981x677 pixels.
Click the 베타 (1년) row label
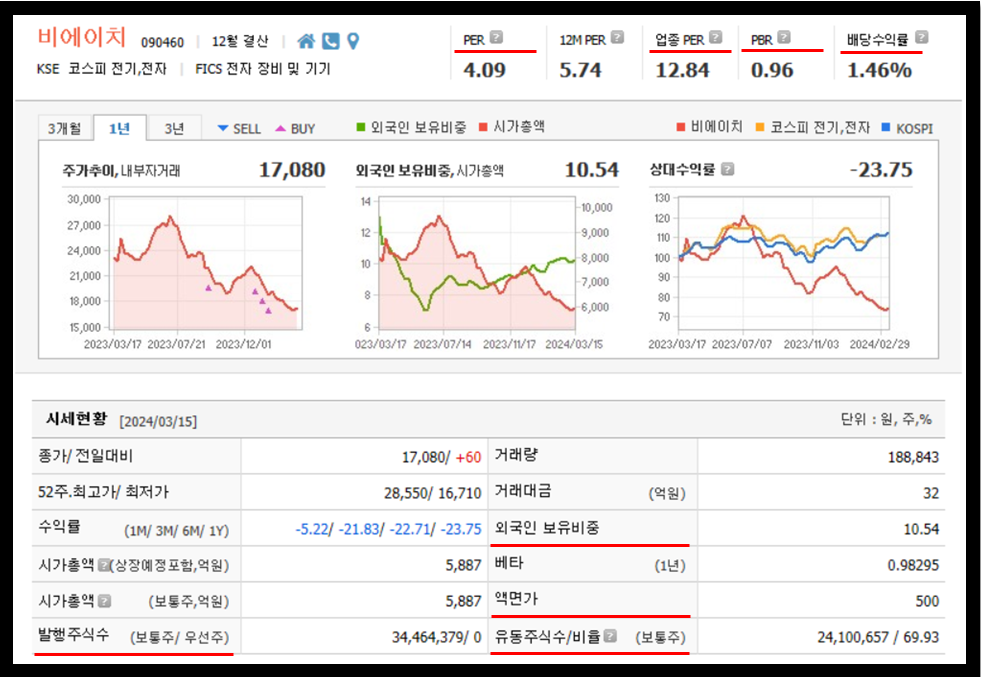[x=590, y=564]
